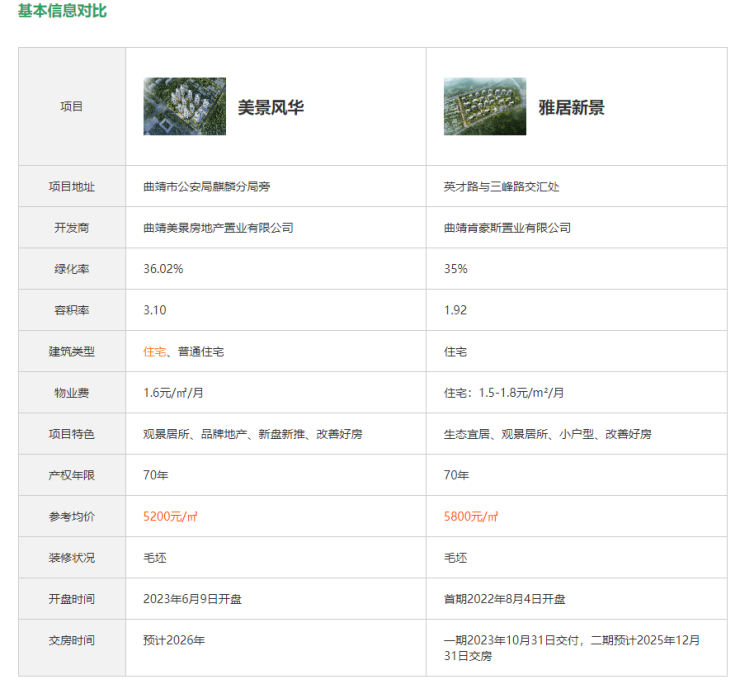Screen dimensions: 740x684
Task: Select the 开发商 row label
Action: pyautogui.click(x=72, y=228)
